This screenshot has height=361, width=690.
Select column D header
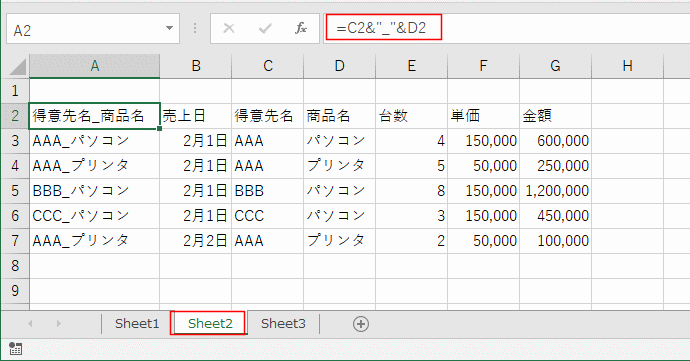[x=339, y=66]
